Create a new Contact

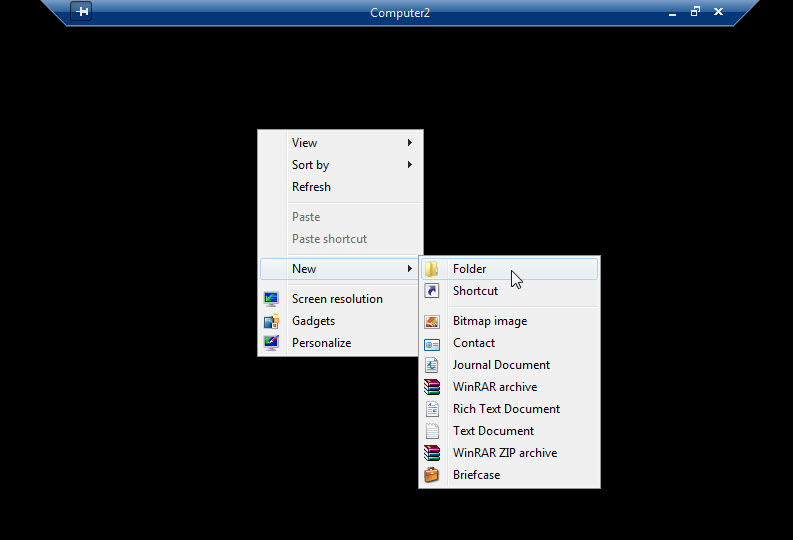[x=509, y=343]
